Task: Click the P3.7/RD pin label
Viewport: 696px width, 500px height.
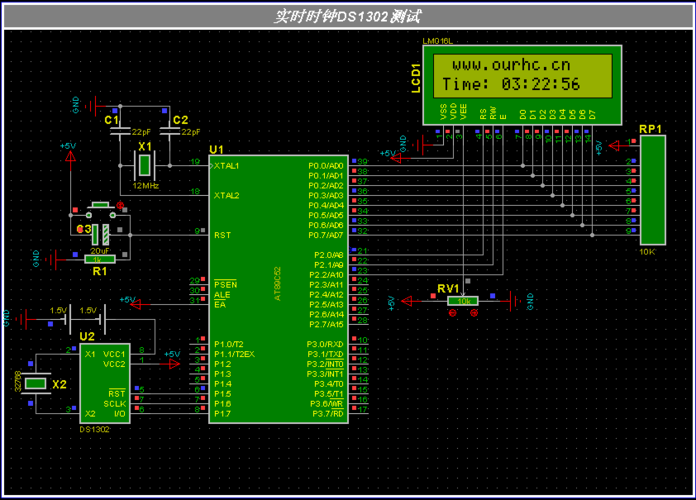Action: point(328,414)
